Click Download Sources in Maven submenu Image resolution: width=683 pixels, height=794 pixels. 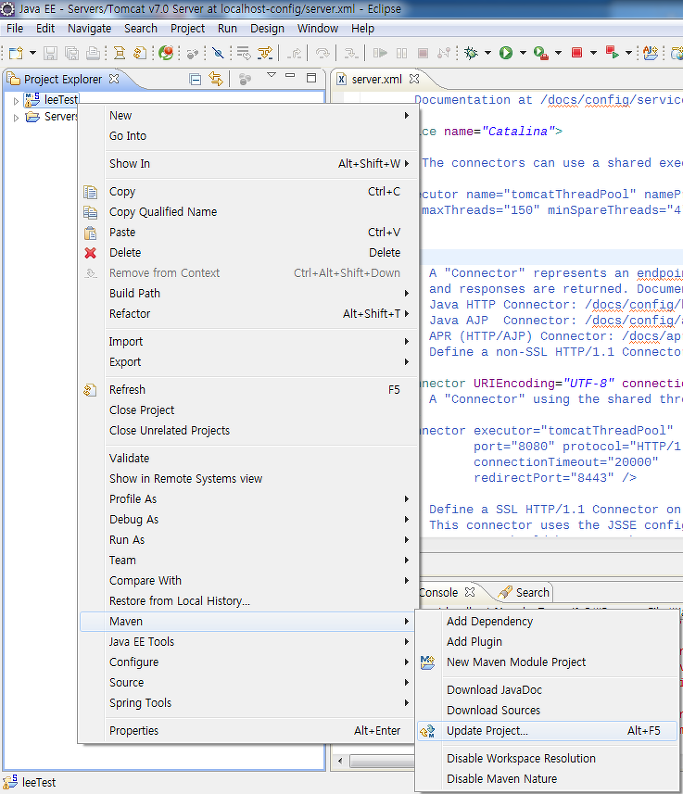[x=547, y=710]
